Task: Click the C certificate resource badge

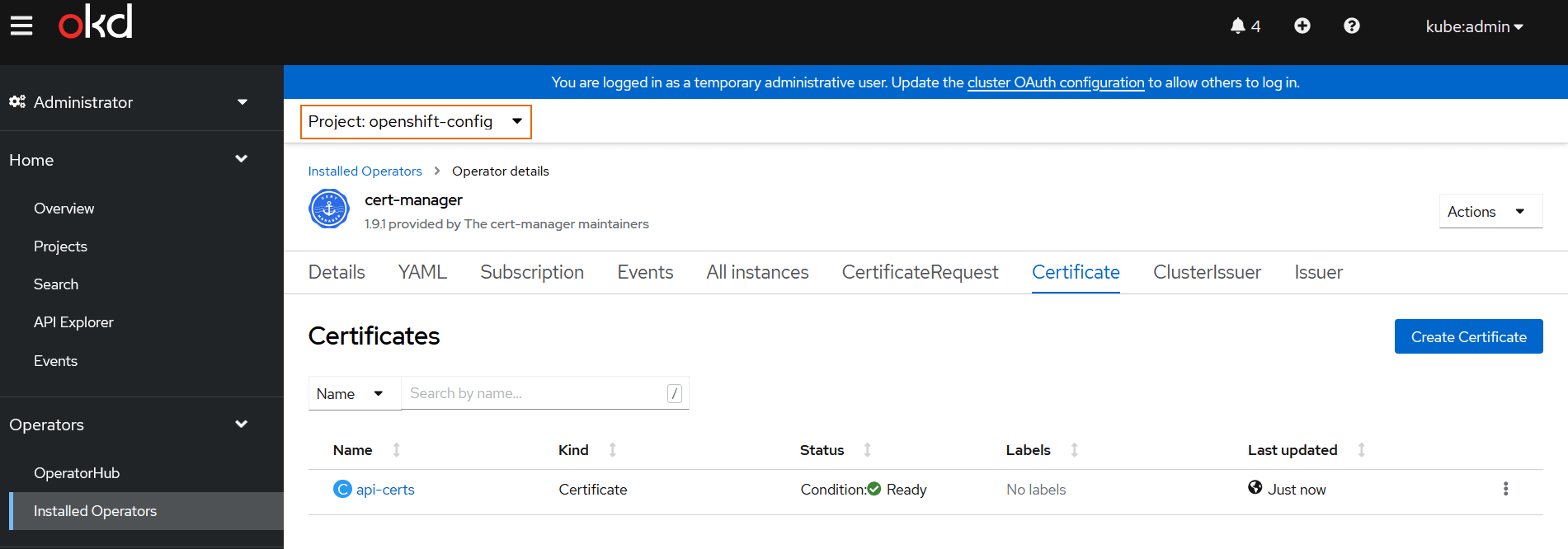Action: pos(342,489)
